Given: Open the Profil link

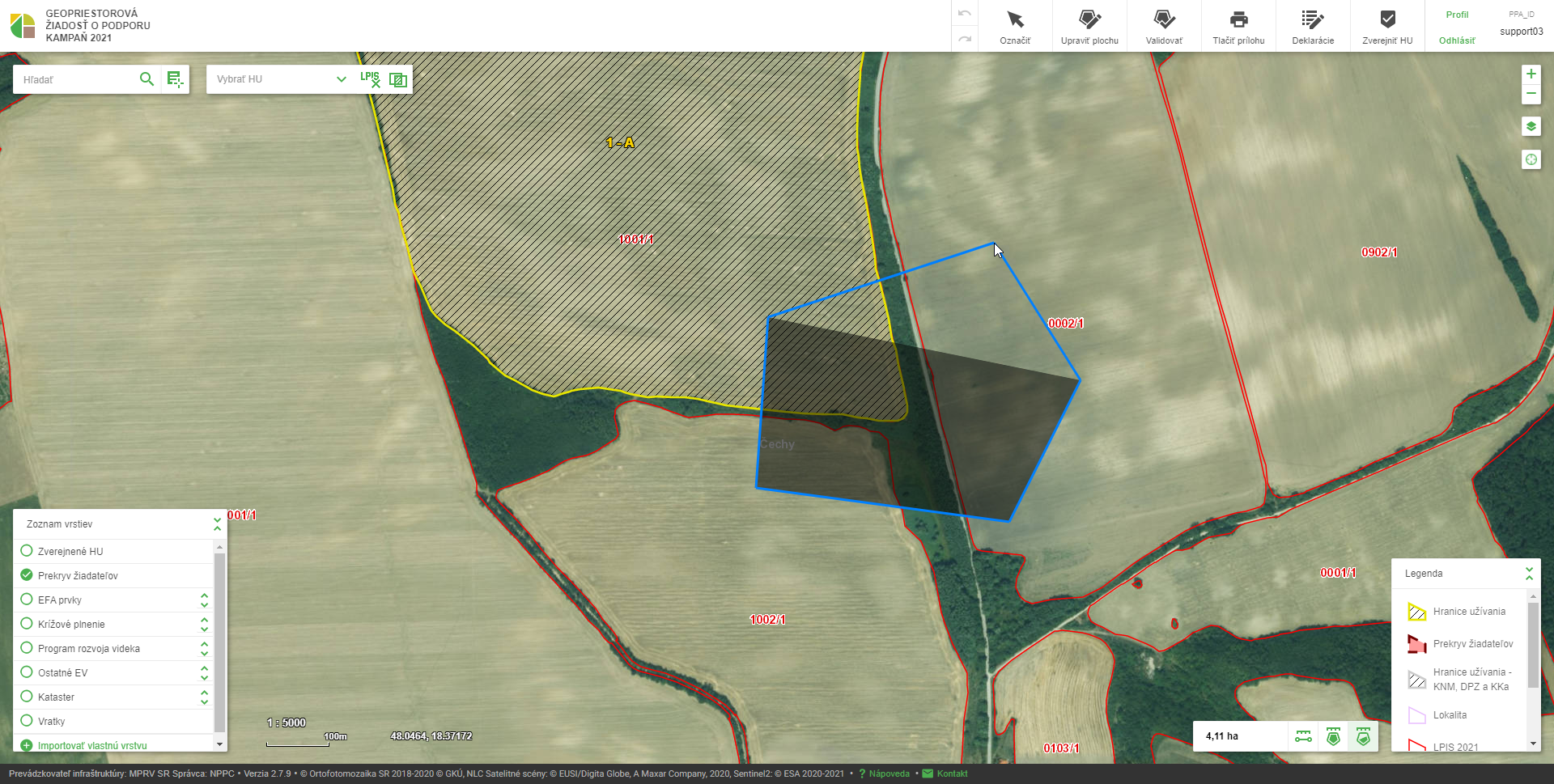Looking at the screenshot, I should click(1457, 15).
